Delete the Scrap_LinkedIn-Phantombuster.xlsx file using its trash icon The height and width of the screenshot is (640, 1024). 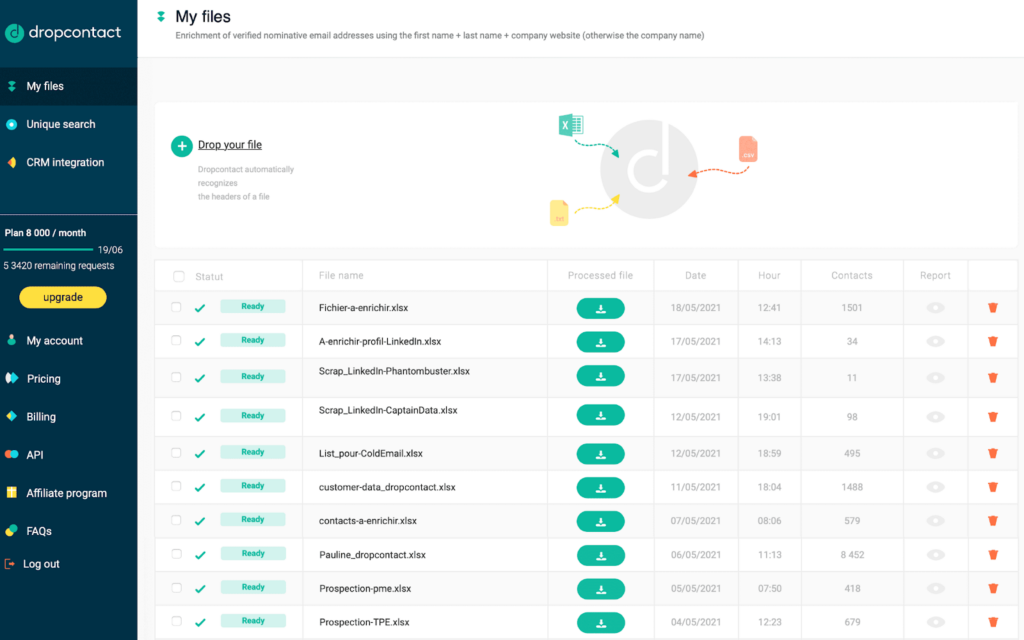coord(992,377)
